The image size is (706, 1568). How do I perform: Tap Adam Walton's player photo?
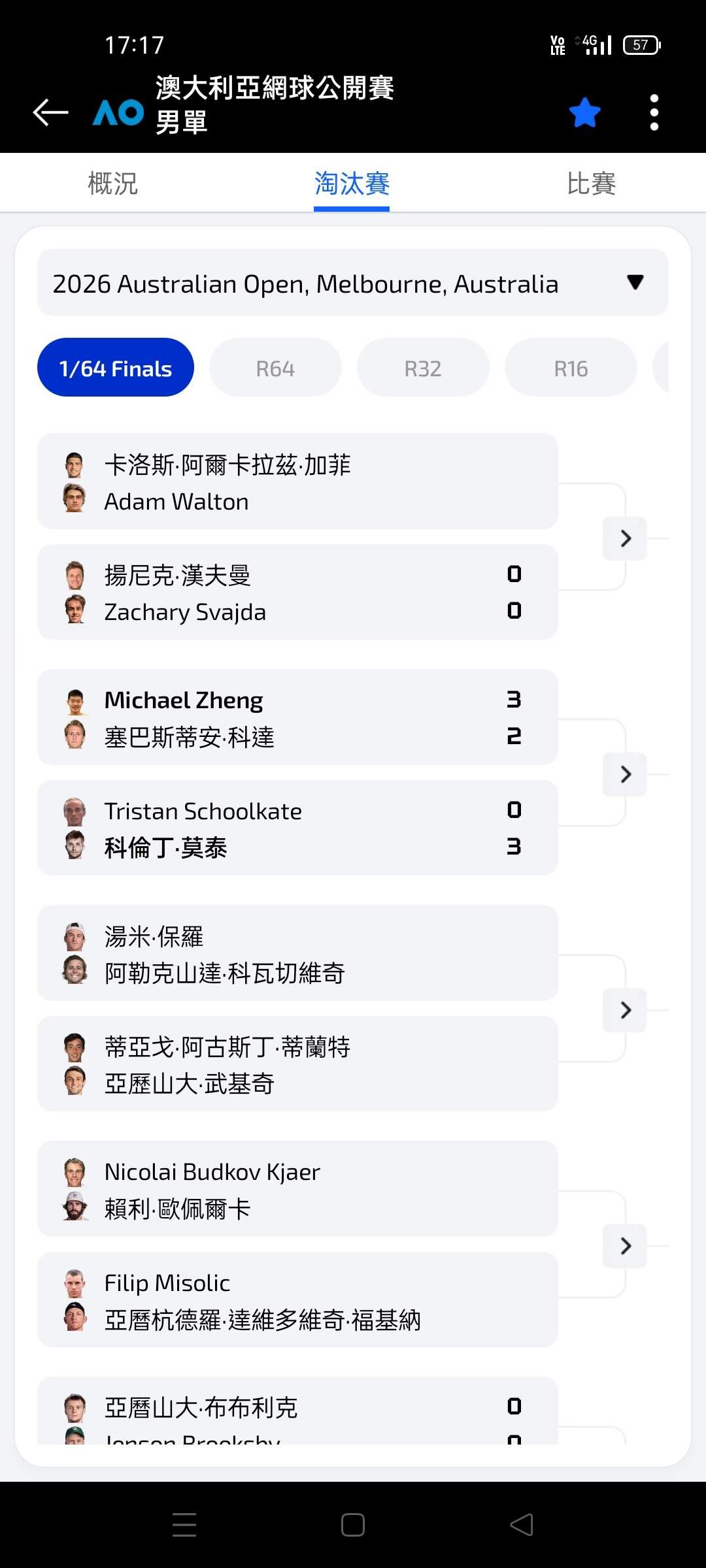[75, 500]
